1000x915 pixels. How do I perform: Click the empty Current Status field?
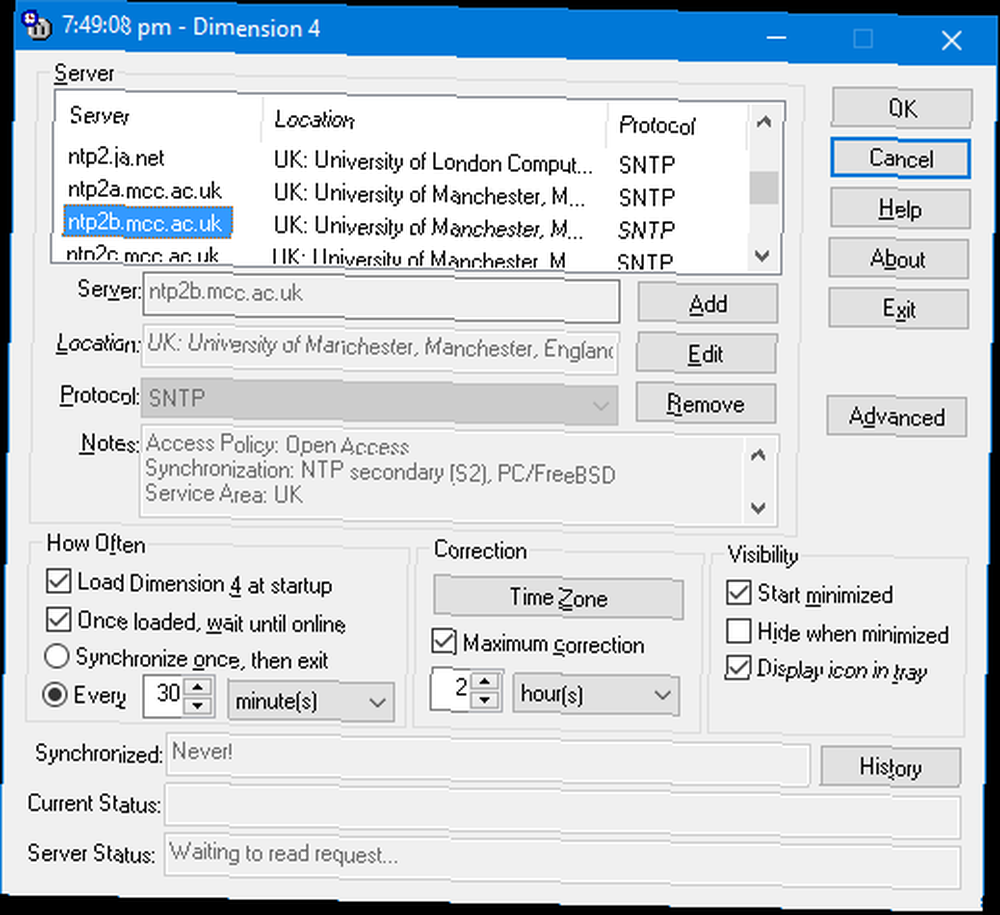click(562, 809)
